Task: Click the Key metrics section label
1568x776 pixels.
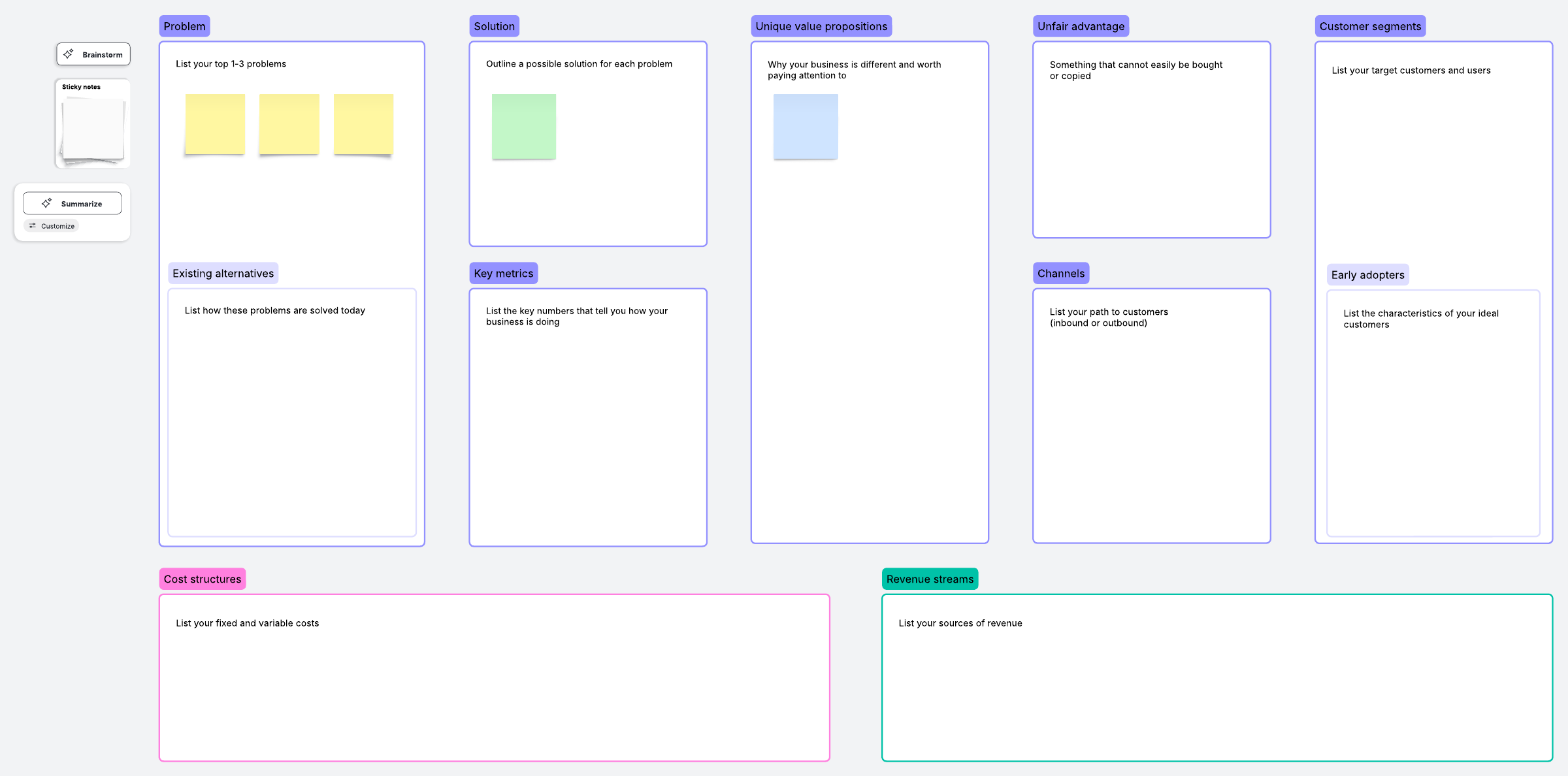Action: pyautogui.click(x=503, y=273)
